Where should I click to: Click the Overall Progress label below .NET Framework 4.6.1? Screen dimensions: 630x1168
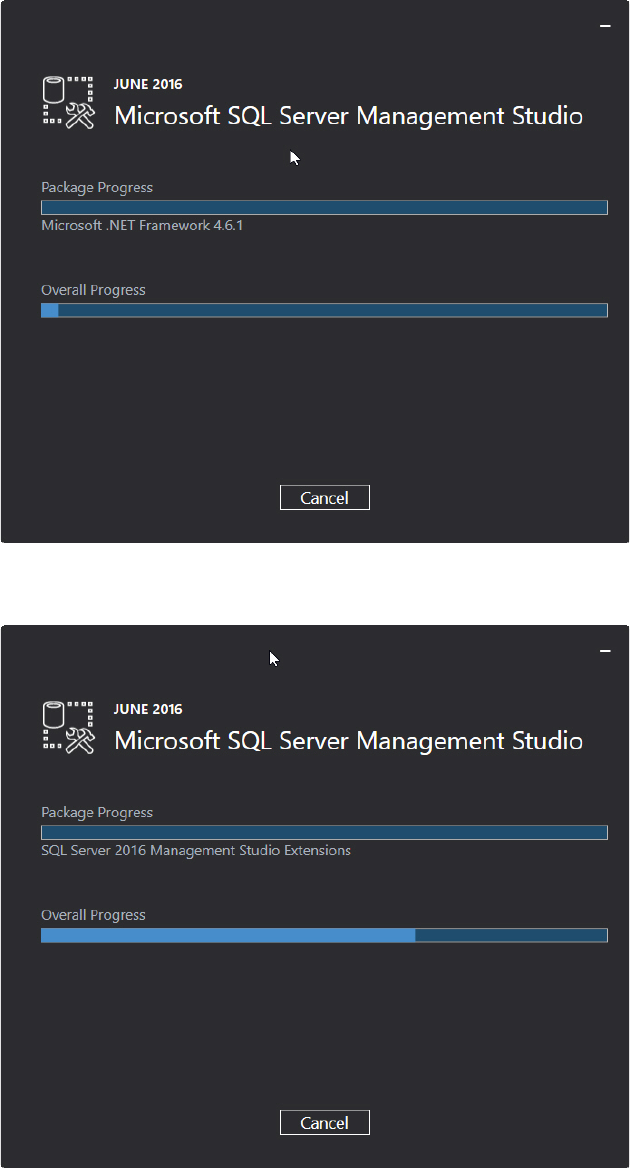coord(93,290)
